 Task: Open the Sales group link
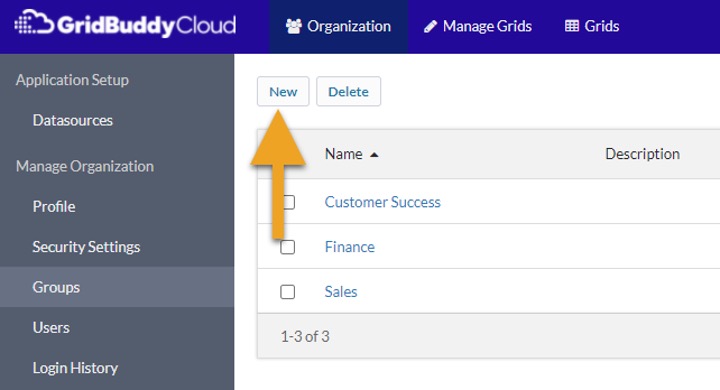click(x=341, y=292)
